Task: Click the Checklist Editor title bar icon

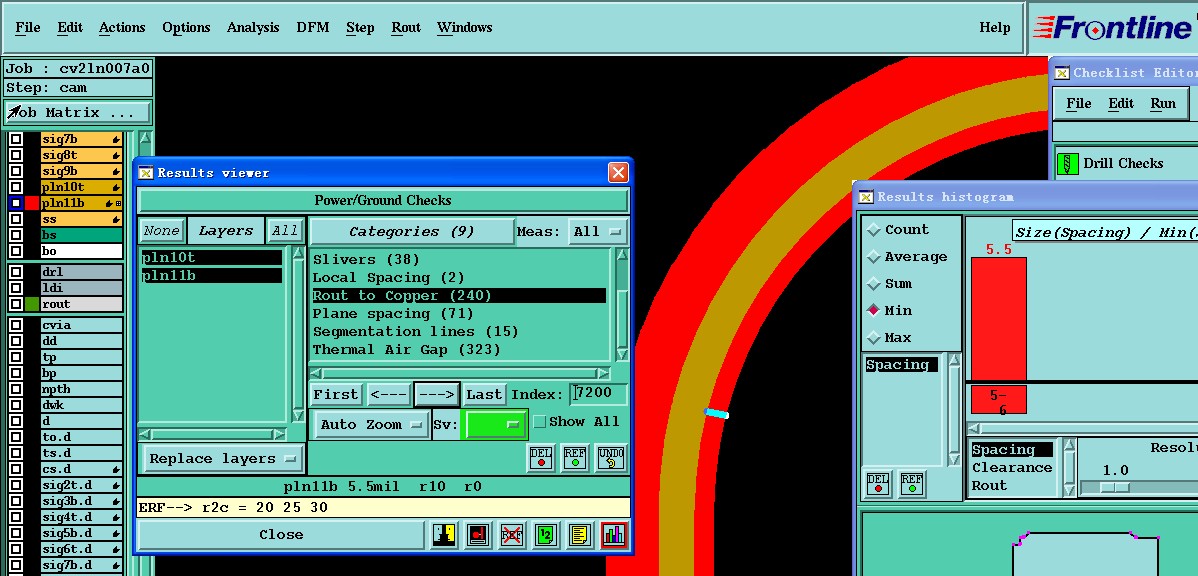Action: click(1062, 73)
